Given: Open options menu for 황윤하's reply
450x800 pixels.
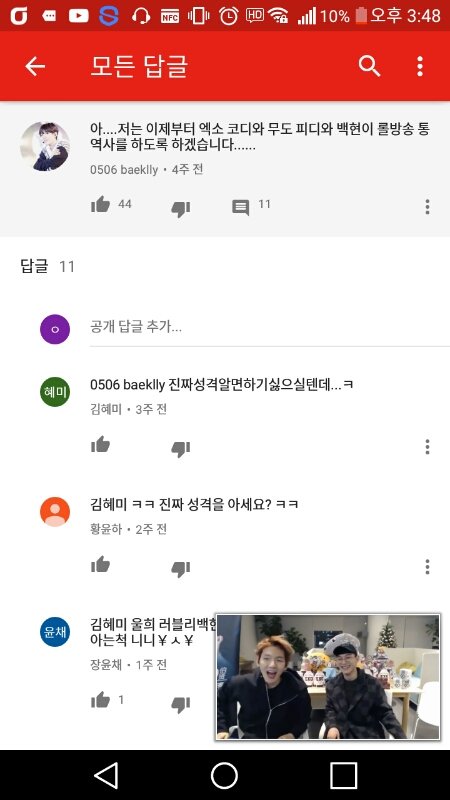Looking at the screenshot, I should pos(427,567).
